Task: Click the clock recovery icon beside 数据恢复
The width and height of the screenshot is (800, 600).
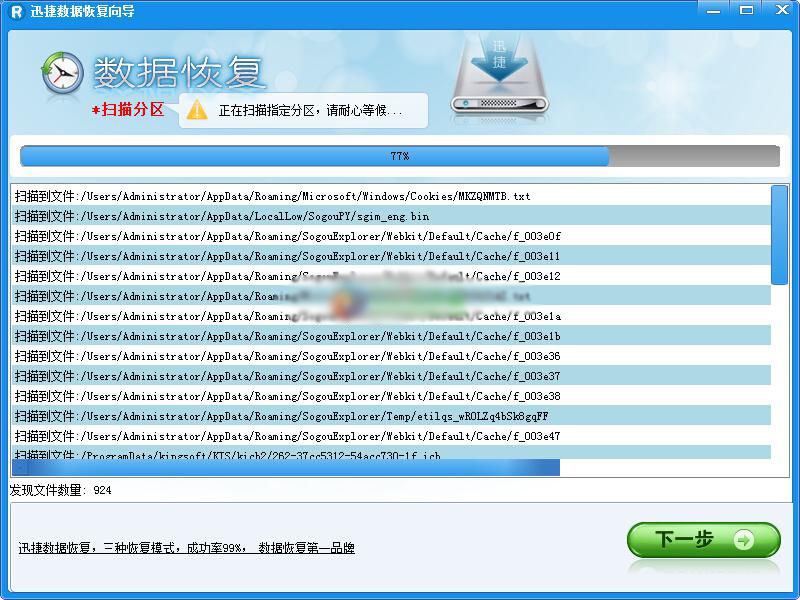Action: (x=62, y=73)
